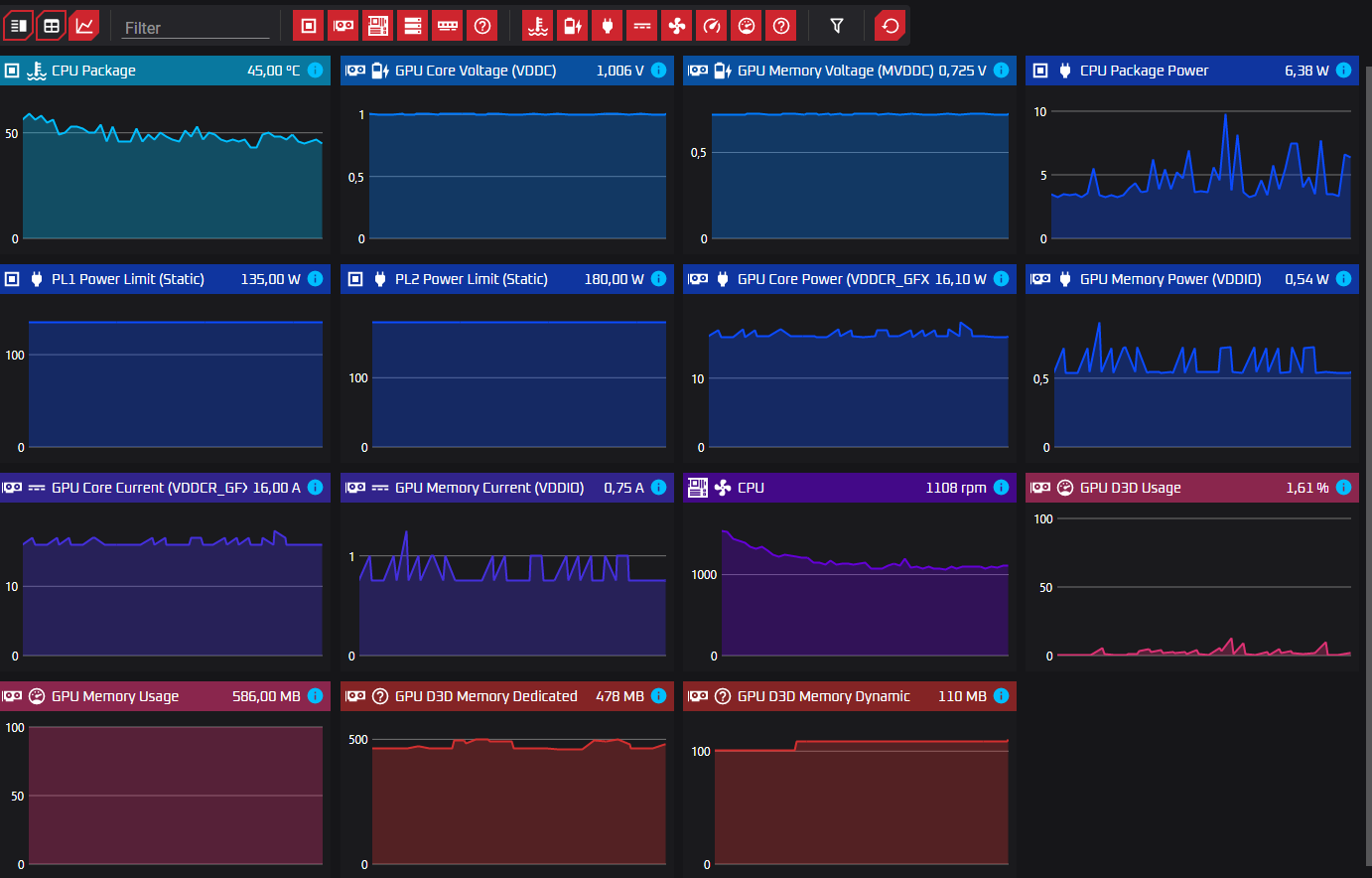Image resolution: width=1372 pixels, height=878 pixels.
Task: Click the 1,61 % D3D usage value
Action: (x=1307, y=488)
